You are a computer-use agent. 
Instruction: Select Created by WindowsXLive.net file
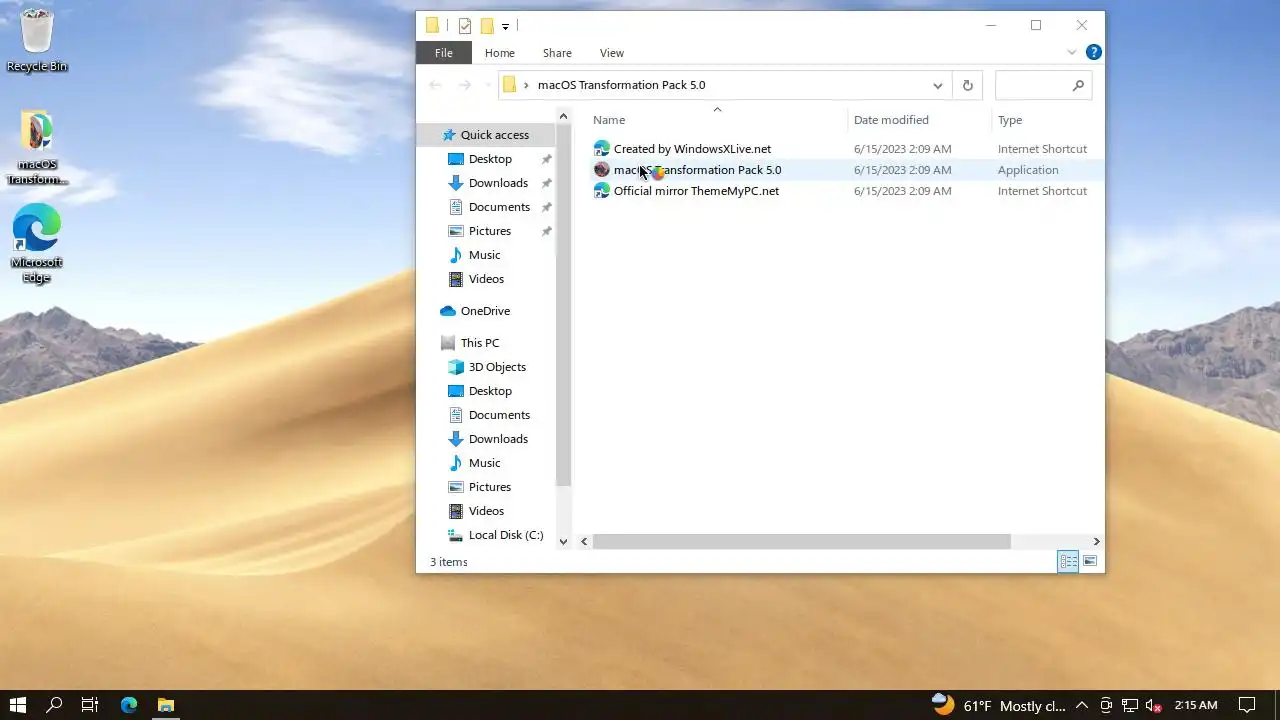[692, 149]
